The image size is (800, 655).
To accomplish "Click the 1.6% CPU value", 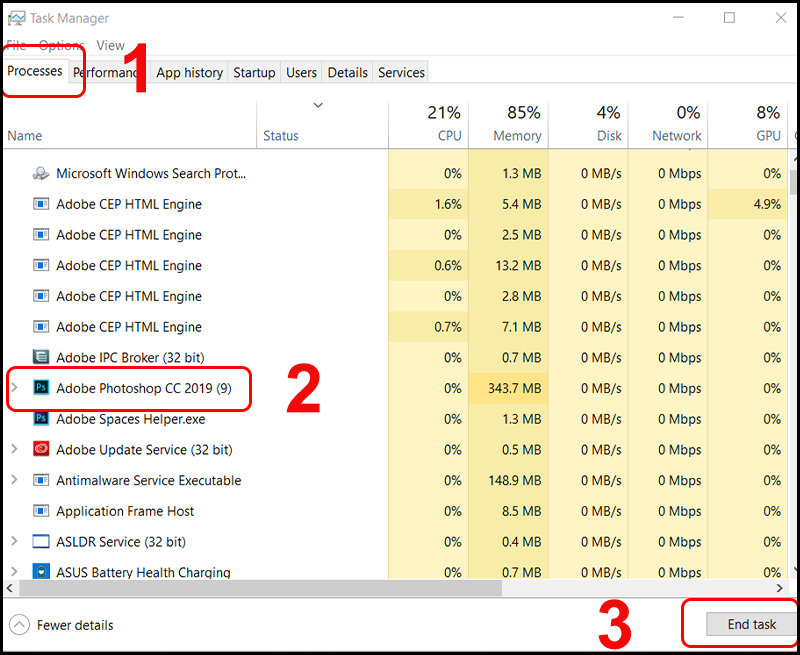I will tap(448, 205).
